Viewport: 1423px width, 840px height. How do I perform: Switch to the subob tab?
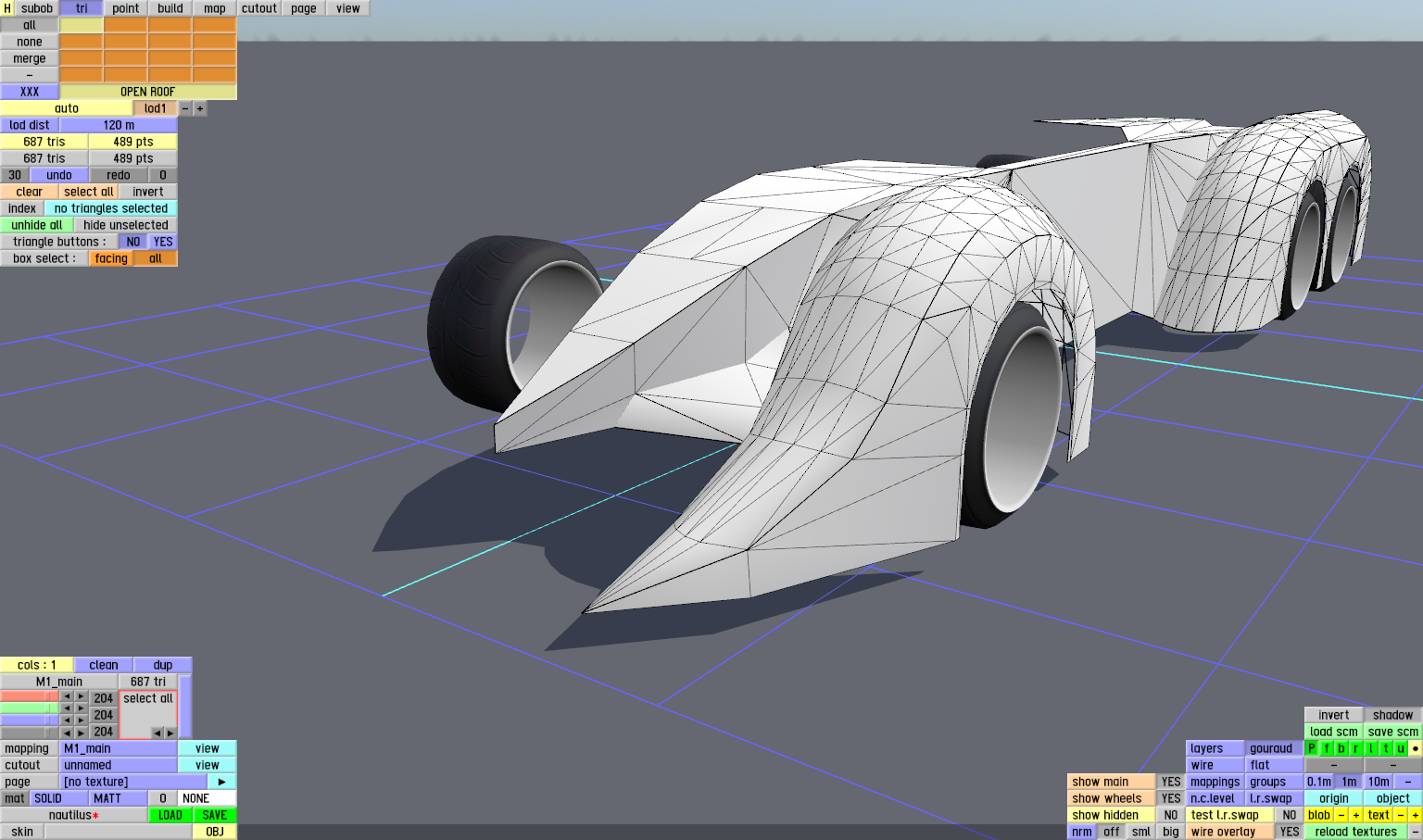pyautogui.click(x=37, y=8)
